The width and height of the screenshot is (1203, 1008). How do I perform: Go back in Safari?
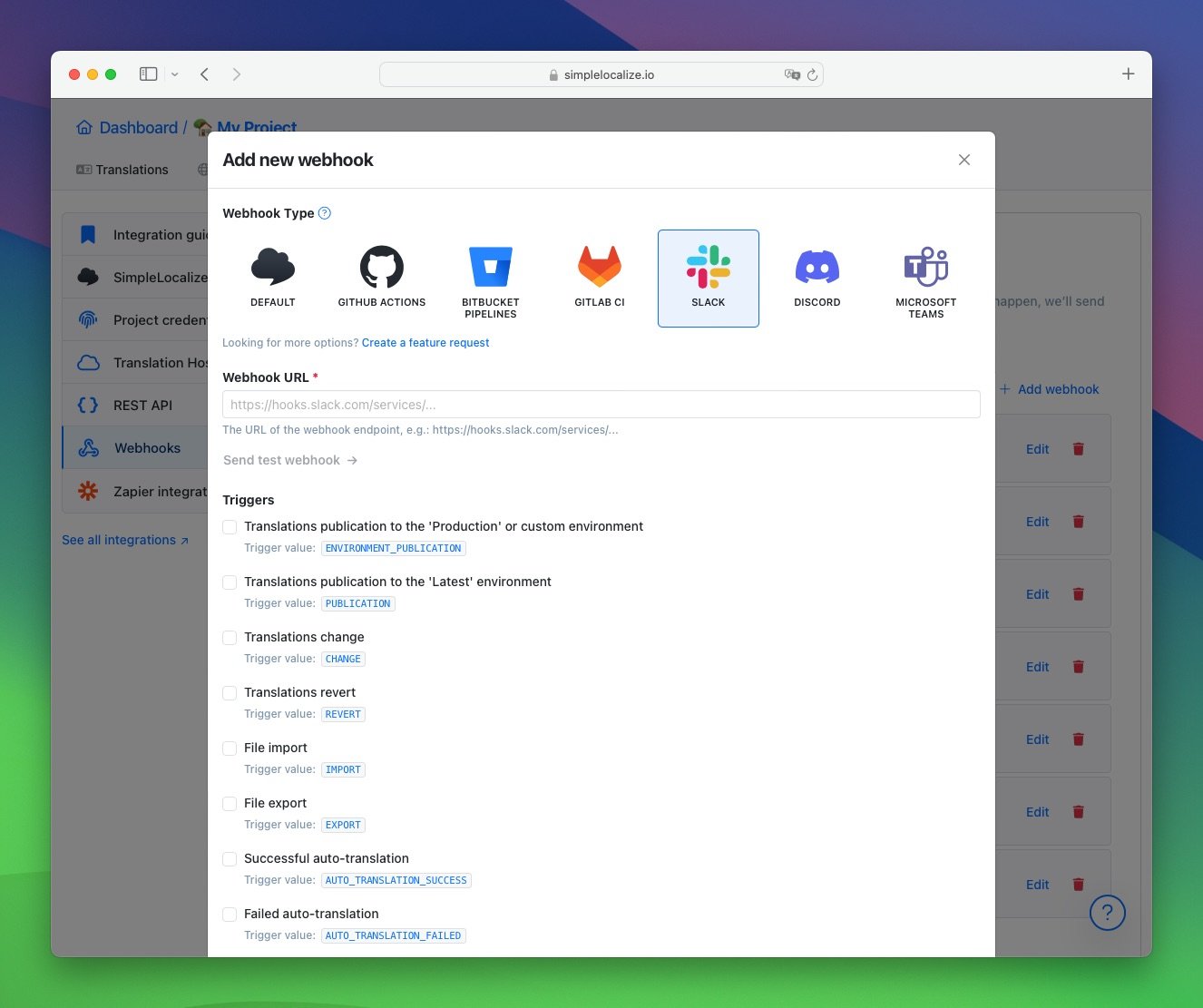[x=205, y=74]
